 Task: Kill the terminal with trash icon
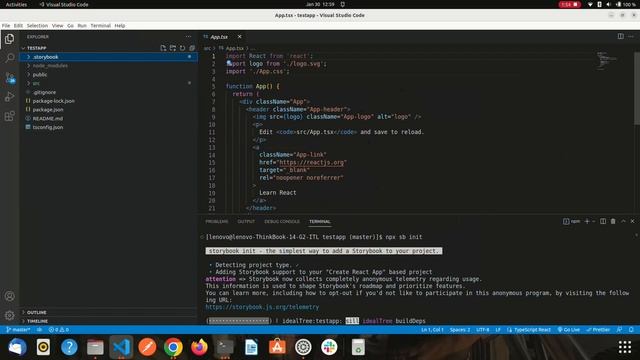[x=613, y=221]
